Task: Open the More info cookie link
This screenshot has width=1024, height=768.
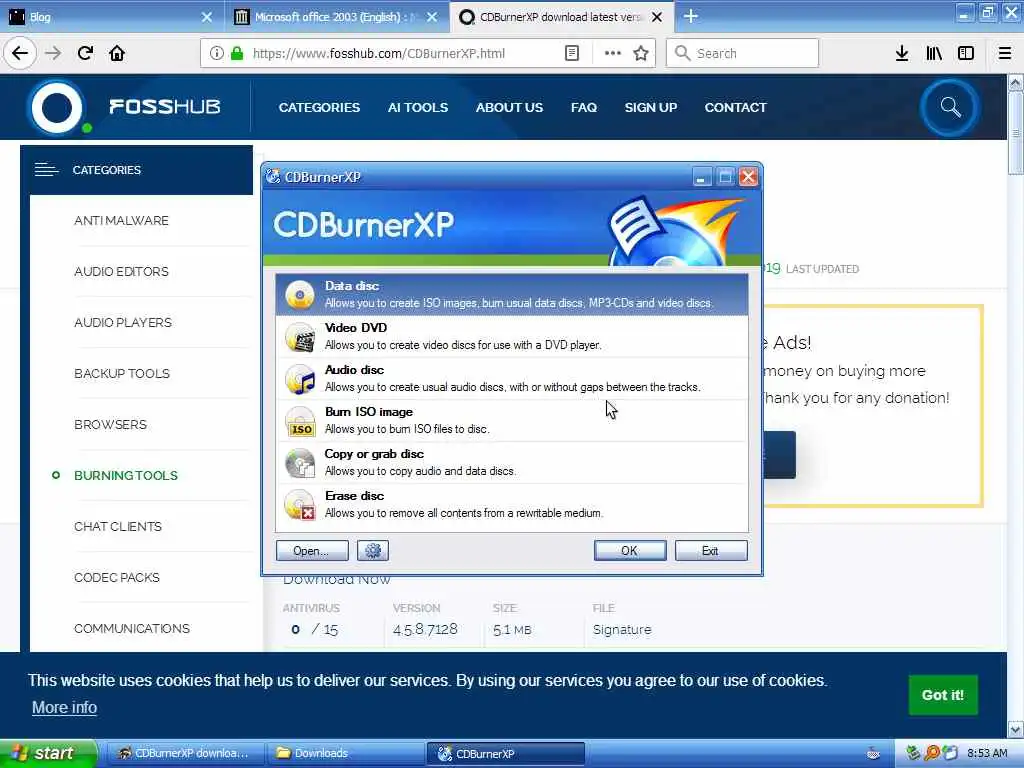Action: click(x=65, y=707)
